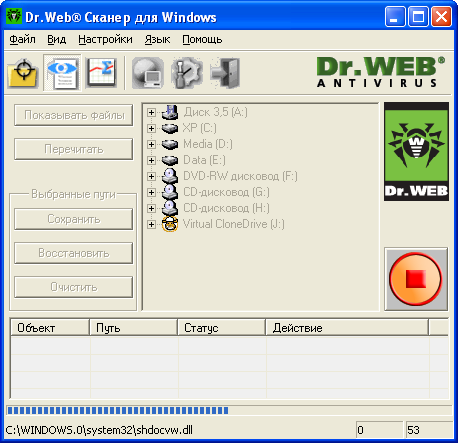458x443 pixels.
Task: Open the Файл menu
Action: point(22,39)
